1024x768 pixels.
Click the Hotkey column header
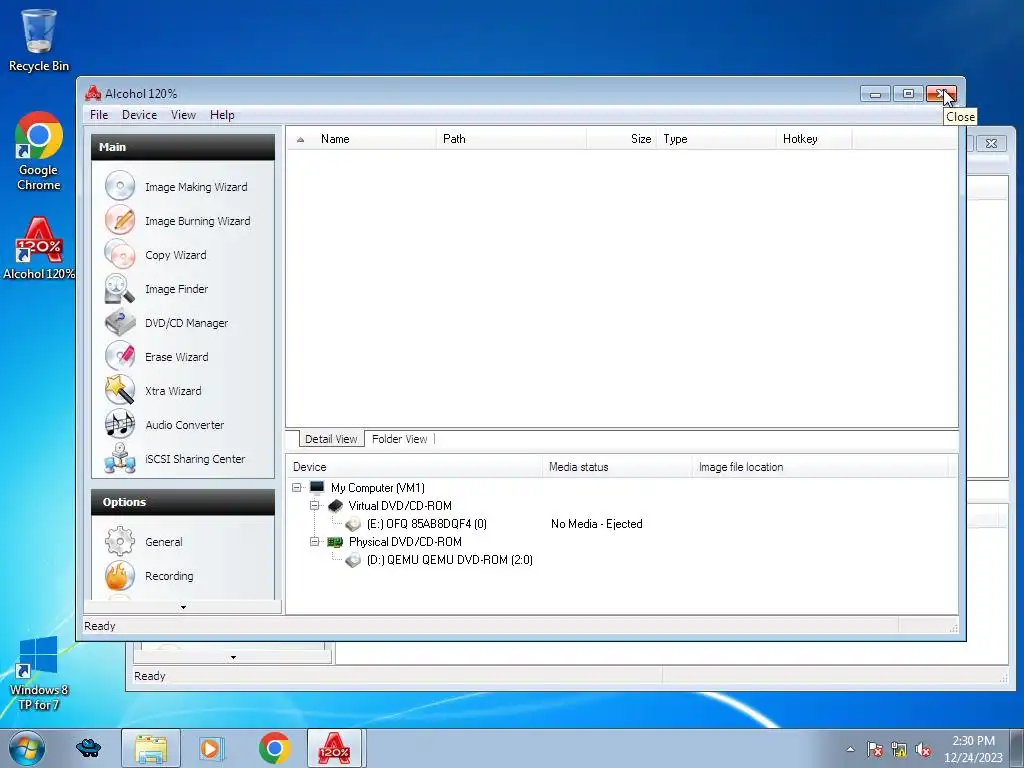pyautogui.click(x=814, y=139)
